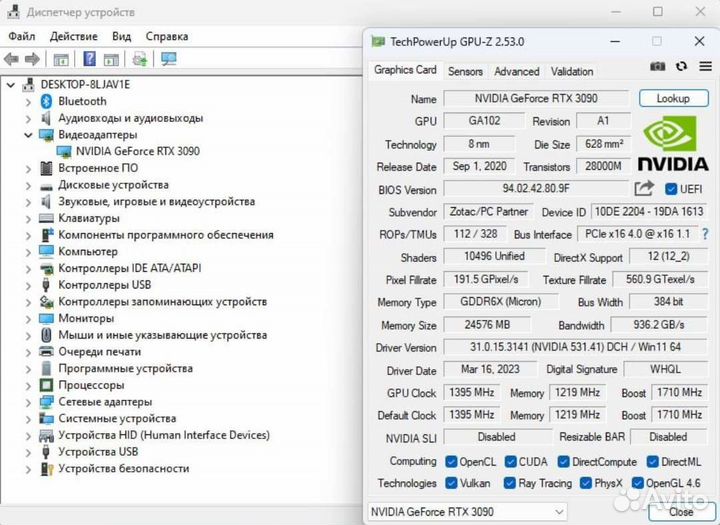Viewport: 720px width, 525px height.
Task: Click the NVIDIA logo in GPU-Z
Action: 673,143
